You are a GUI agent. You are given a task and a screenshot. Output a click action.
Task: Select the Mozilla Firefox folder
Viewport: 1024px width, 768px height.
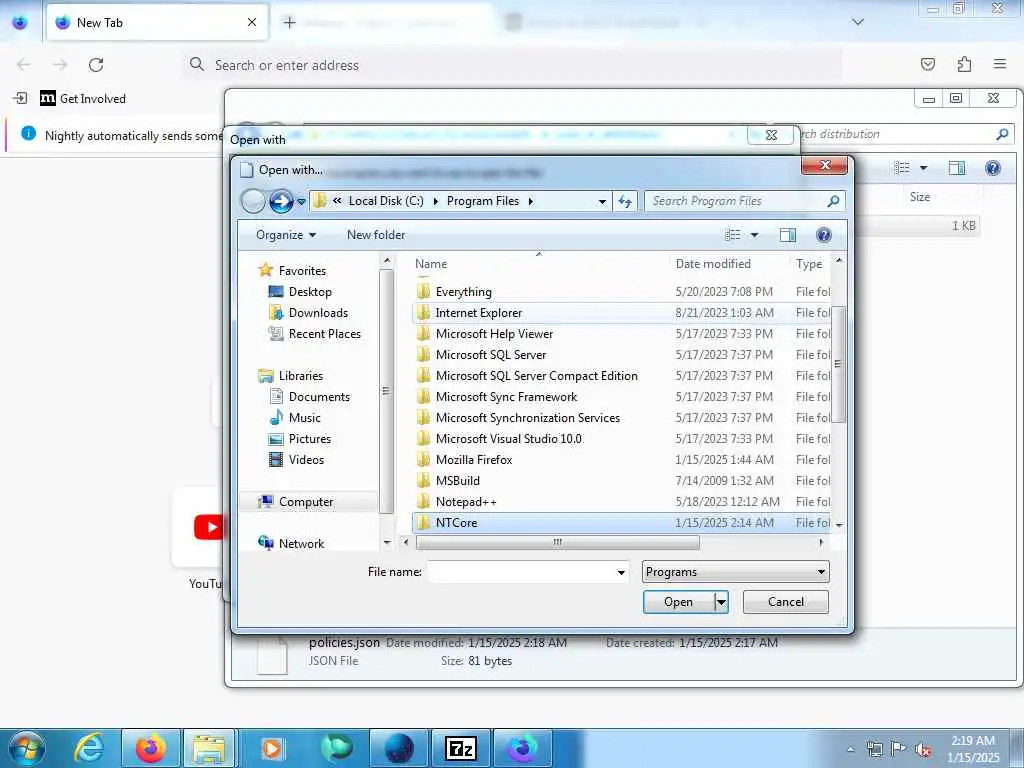pos(473,460)
